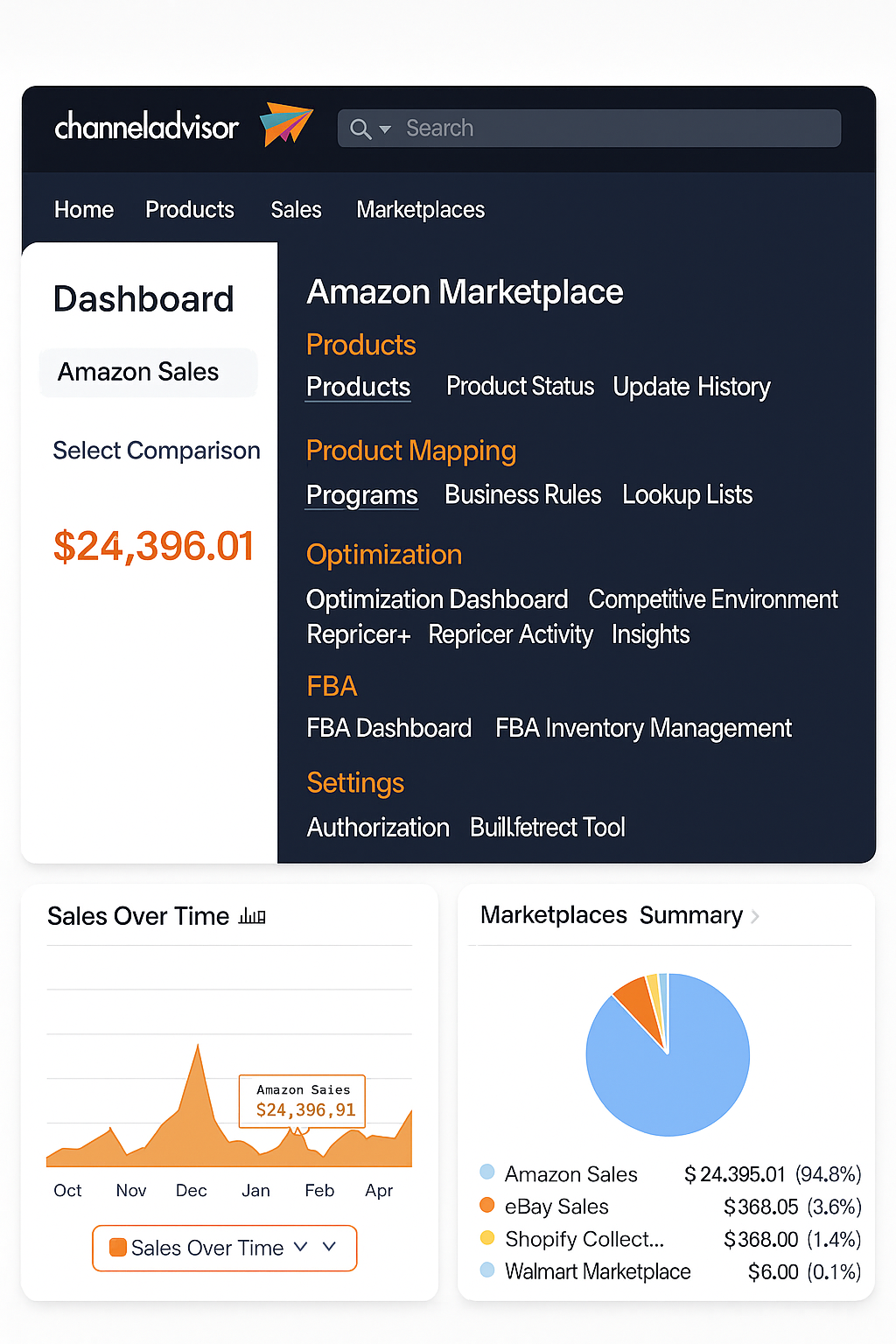Expand Marketplaces Summary with the chevron arrow
The height and width of the screenshot is (1344, 896).
755,916
